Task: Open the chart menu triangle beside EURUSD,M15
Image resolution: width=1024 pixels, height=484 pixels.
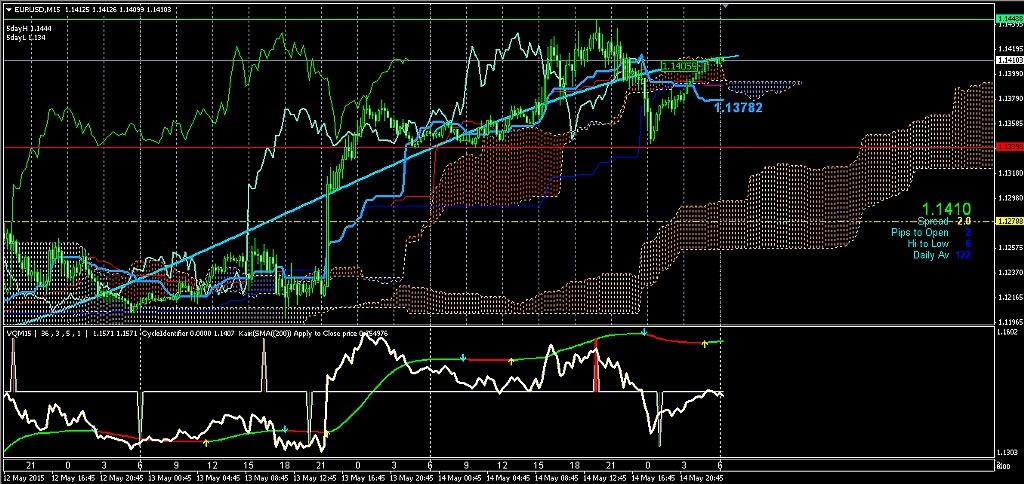Action: (x=7, y=10)
